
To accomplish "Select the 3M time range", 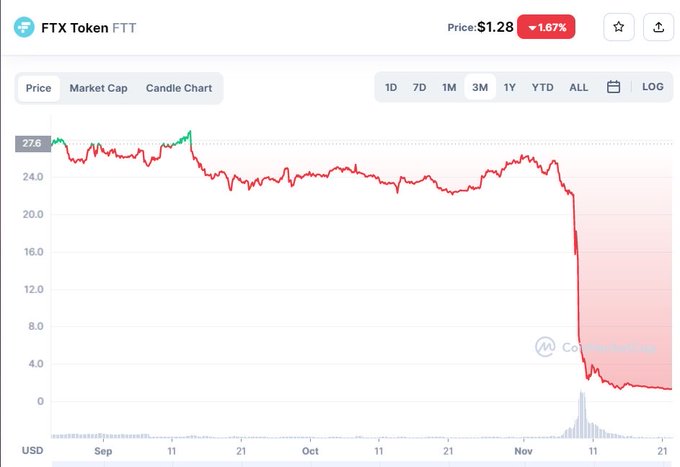I will pyautogui.click(x=480, y=87).
